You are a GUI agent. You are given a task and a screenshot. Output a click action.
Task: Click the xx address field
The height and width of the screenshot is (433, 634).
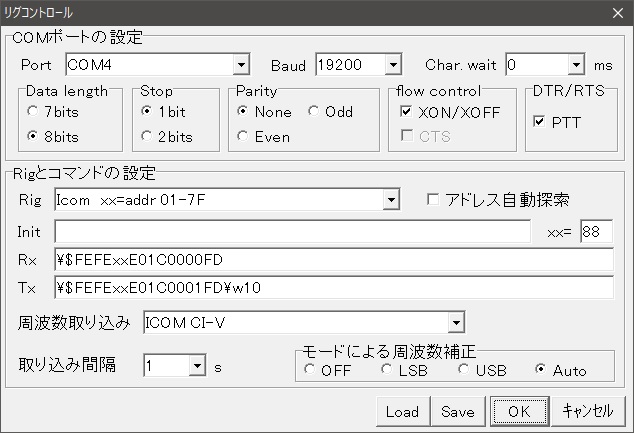tap(596, 232)
